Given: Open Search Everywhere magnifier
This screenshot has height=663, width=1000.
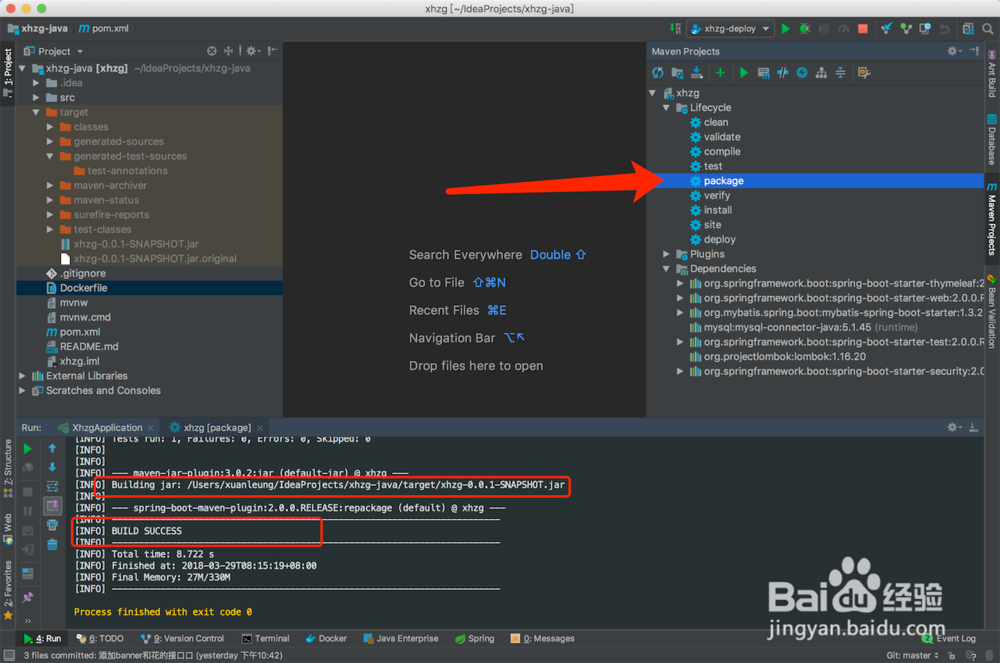Looking at the screenshot, I should click(988, 29).
